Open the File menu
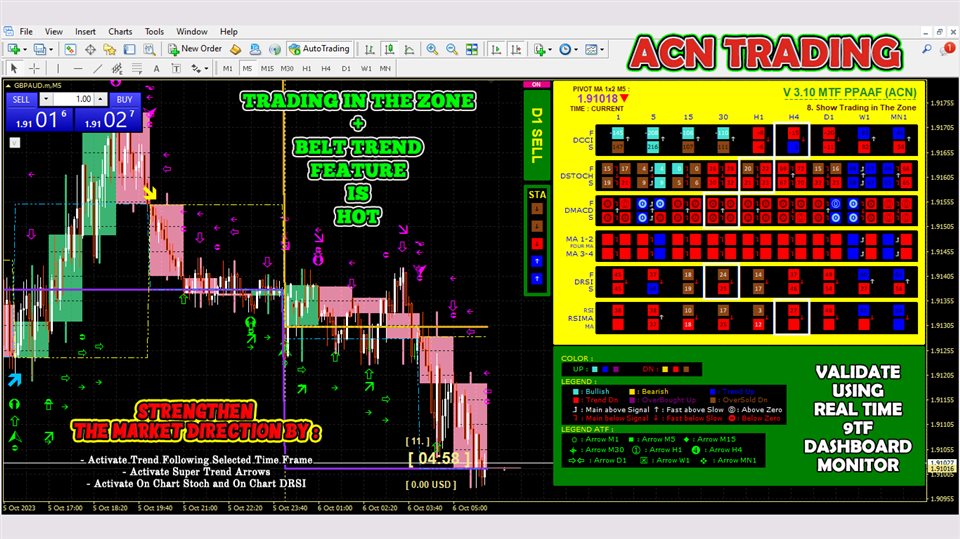 pyautogui.click(x=26, y=31)
